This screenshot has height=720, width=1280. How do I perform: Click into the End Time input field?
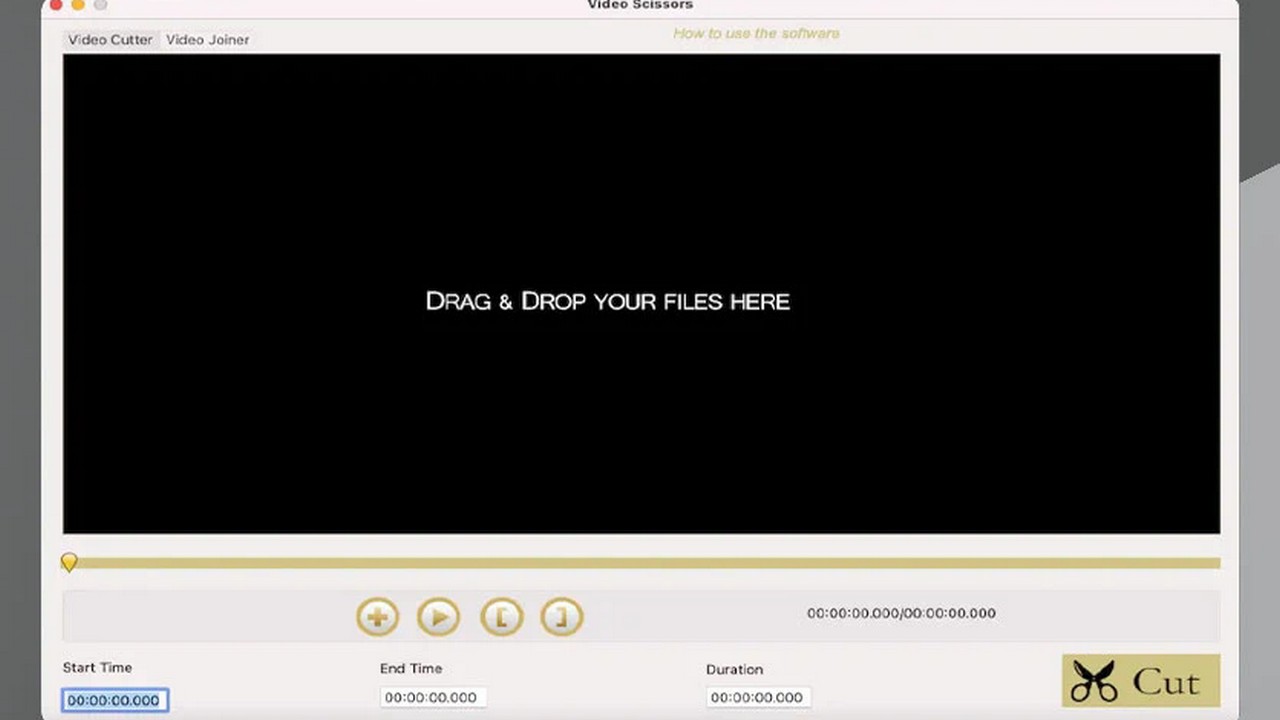point(432,697)
